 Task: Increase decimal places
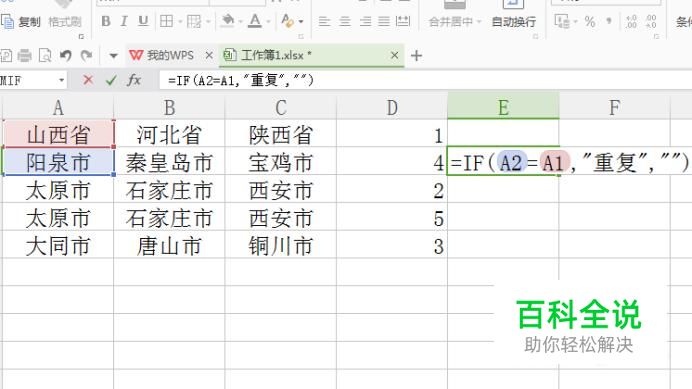632,21
